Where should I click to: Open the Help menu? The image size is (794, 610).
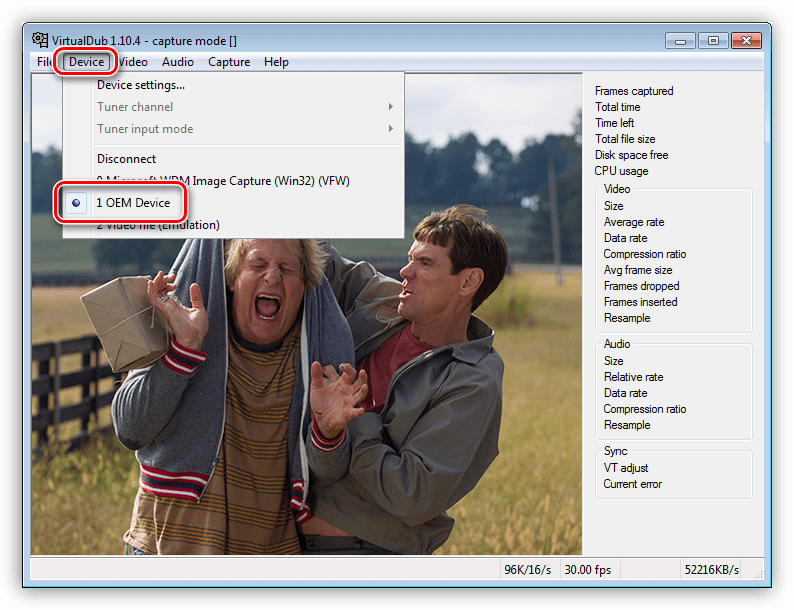276,62
